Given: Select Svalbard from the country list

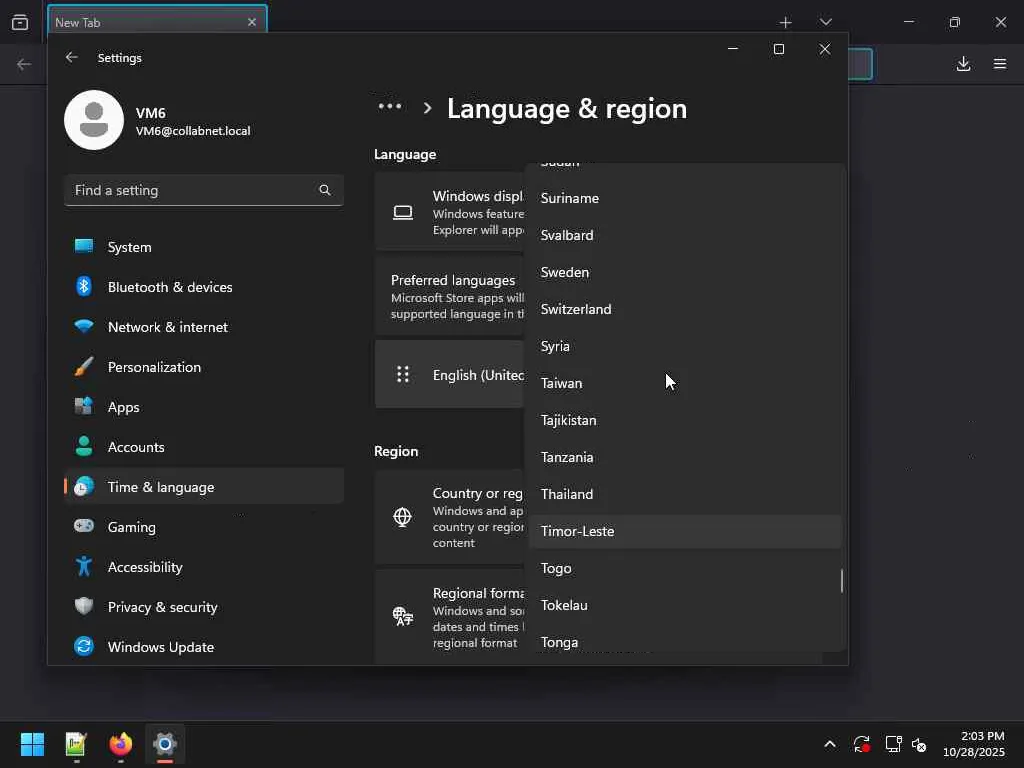Looking at the screenshot, I should (x=684, y=235).
